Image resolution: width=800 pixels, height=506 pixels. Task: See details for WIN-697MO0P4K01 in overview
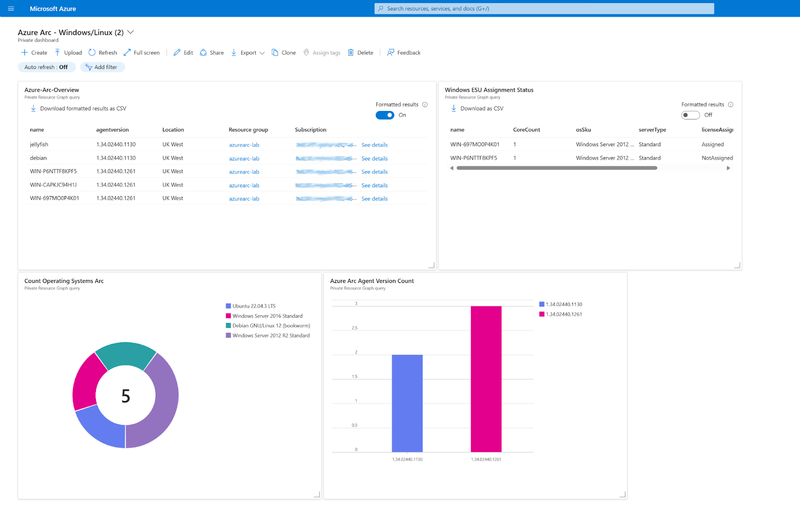pyautogui.click(x=374, y=198)
